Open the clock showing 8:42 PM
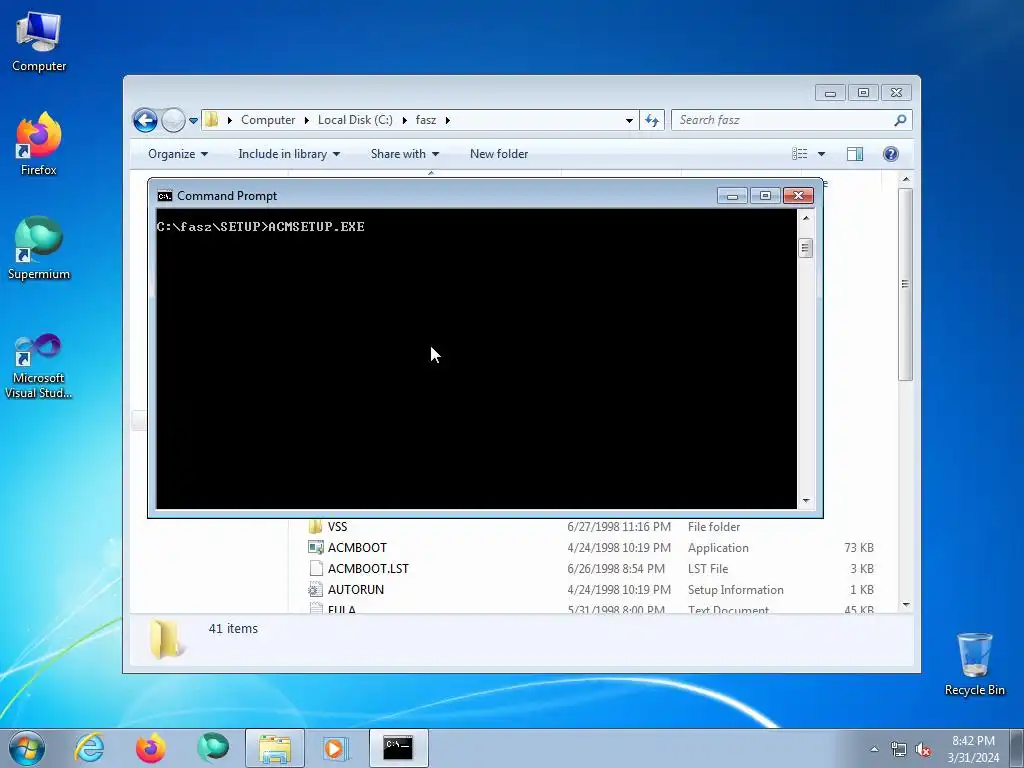The width and height of the screenshot is (1024, 768). (x=973, y=749)
